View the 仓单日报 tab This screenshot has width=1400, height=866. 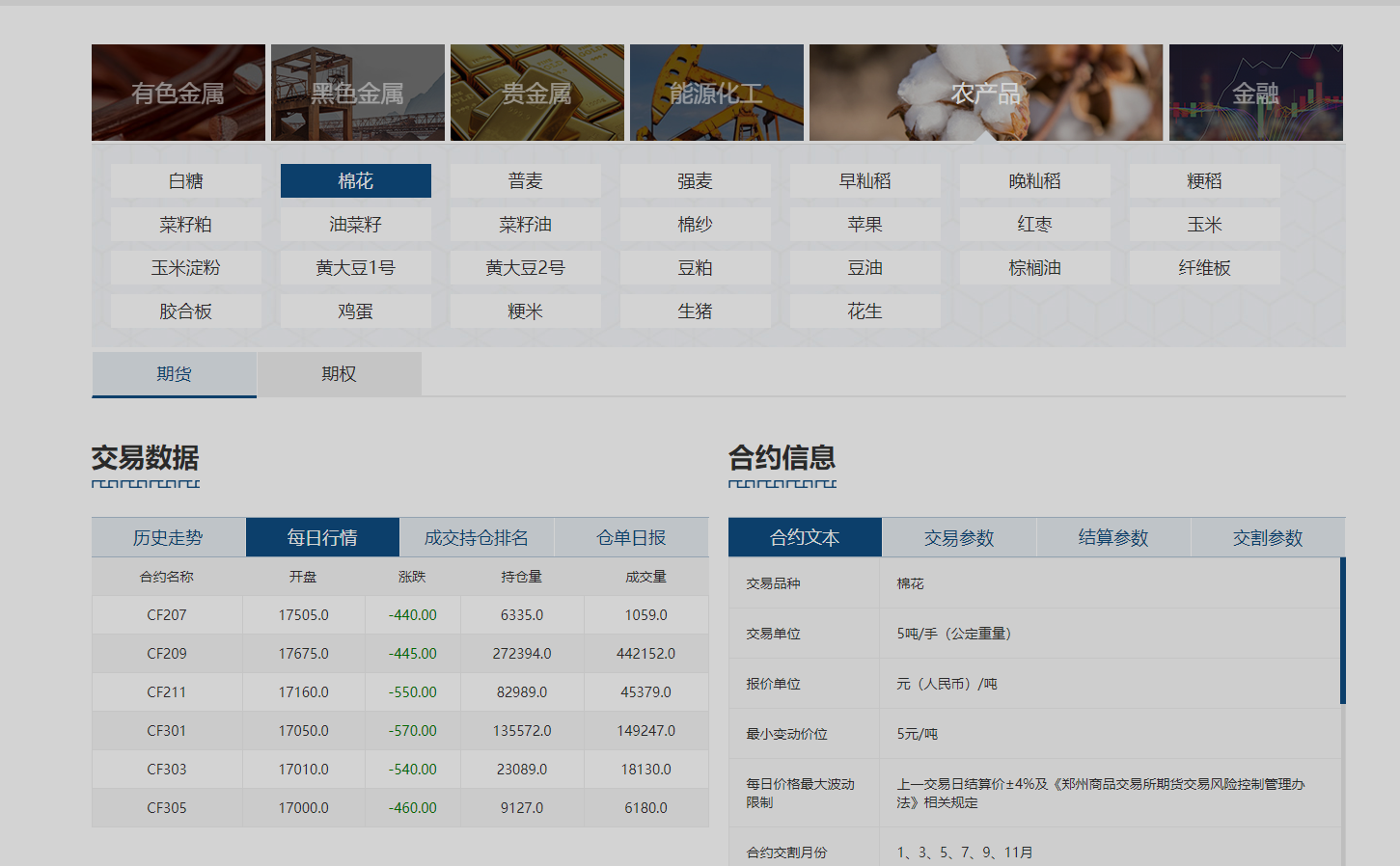click(x=631, y=537)
